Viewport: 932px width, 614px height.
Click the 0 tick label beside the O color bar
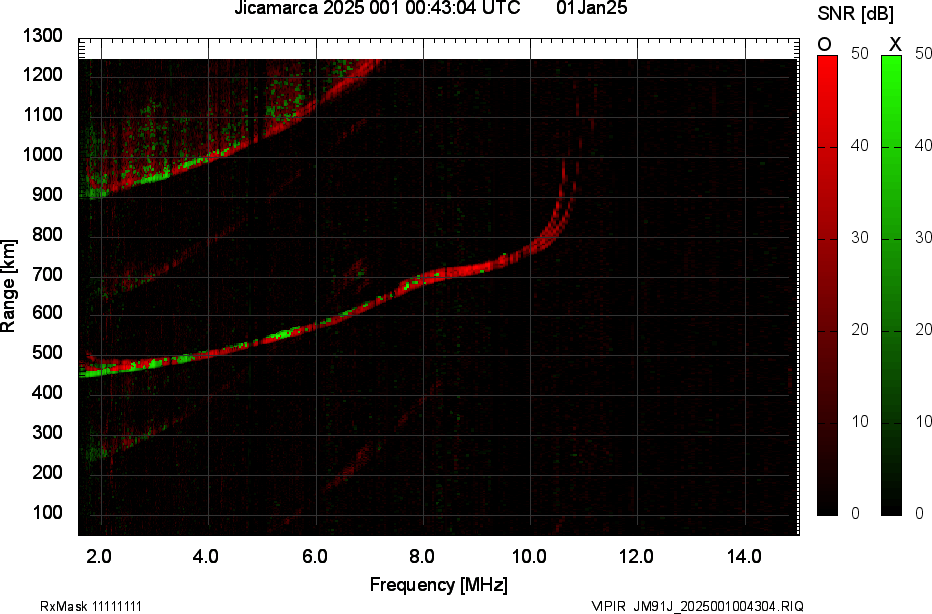coord(855,513)
